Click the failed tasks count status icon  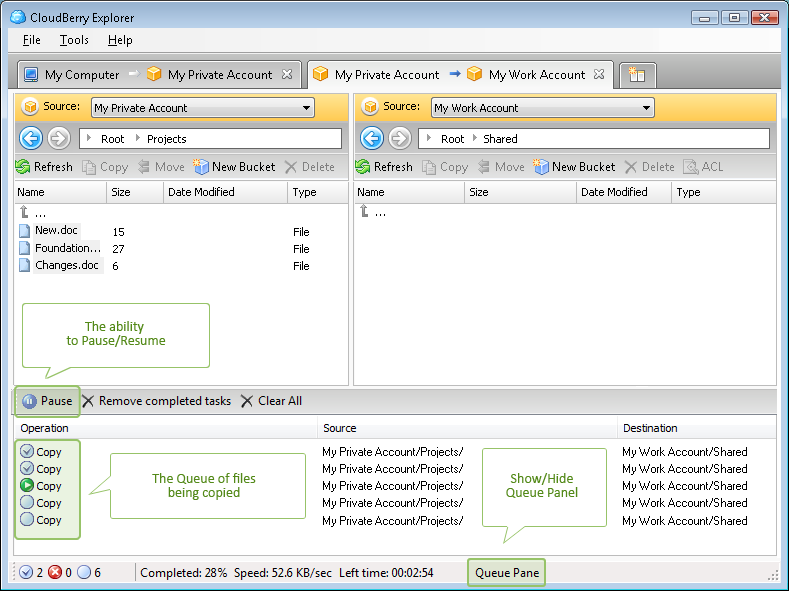pos(56,573)
